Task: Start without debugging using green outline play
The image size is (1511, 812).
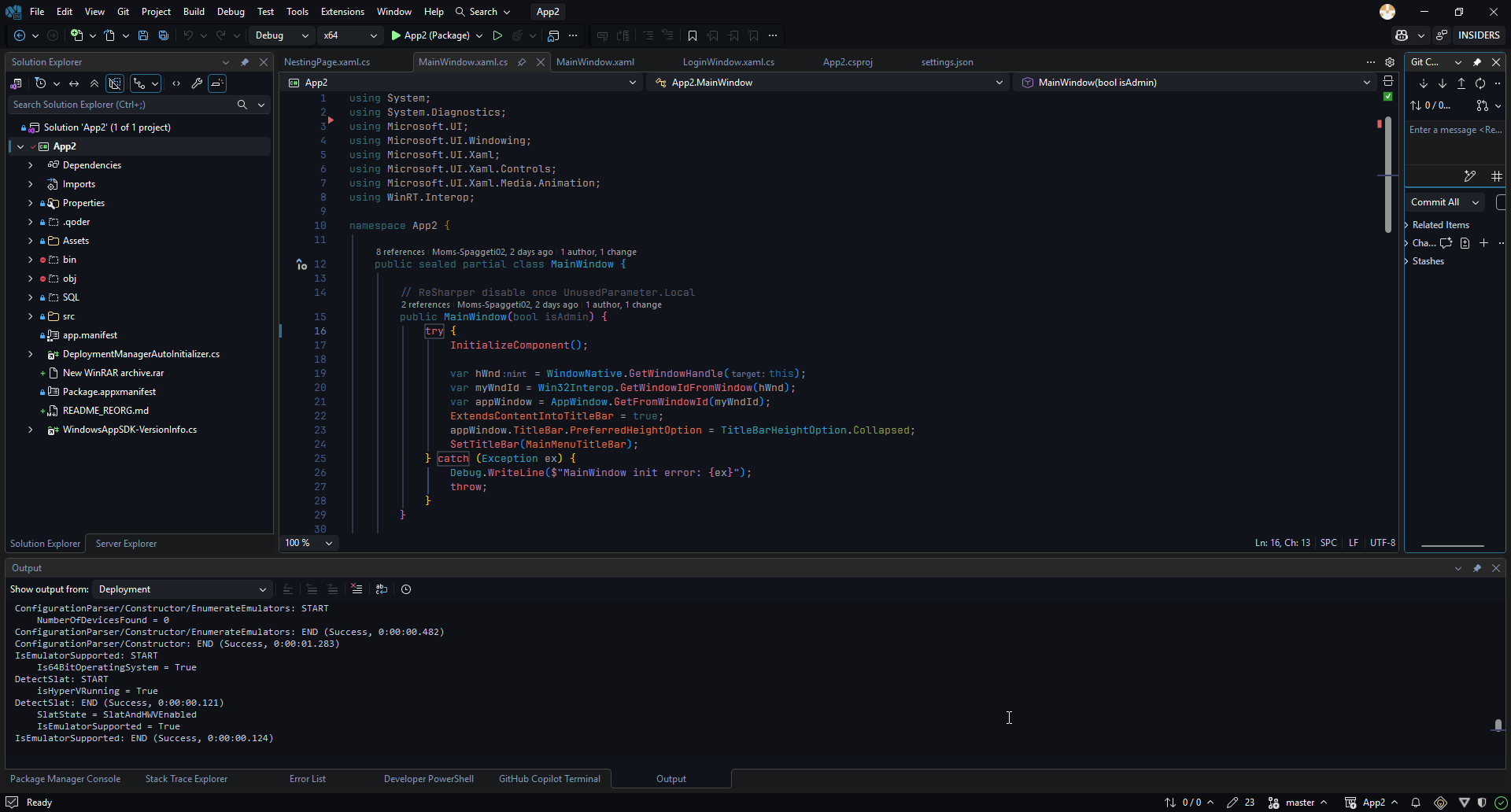Action: [497, 35]
